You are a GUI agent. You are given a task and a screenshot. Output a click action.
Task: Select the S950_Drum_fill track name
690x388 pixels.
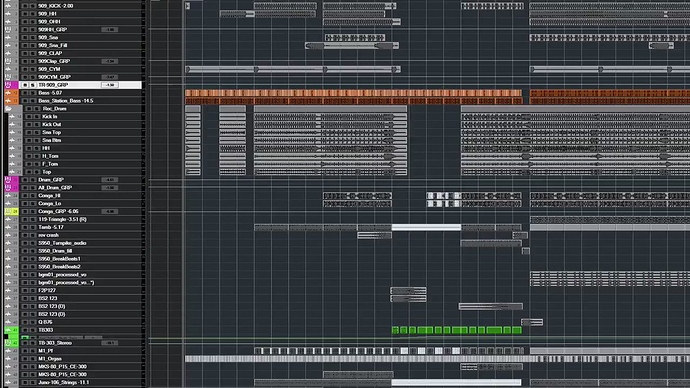click(x=55, y=251)
